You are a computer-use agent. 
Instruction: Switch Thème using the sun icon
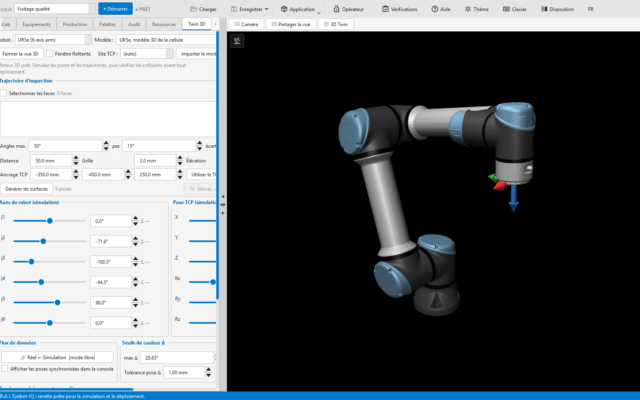[x=468, y=9]
